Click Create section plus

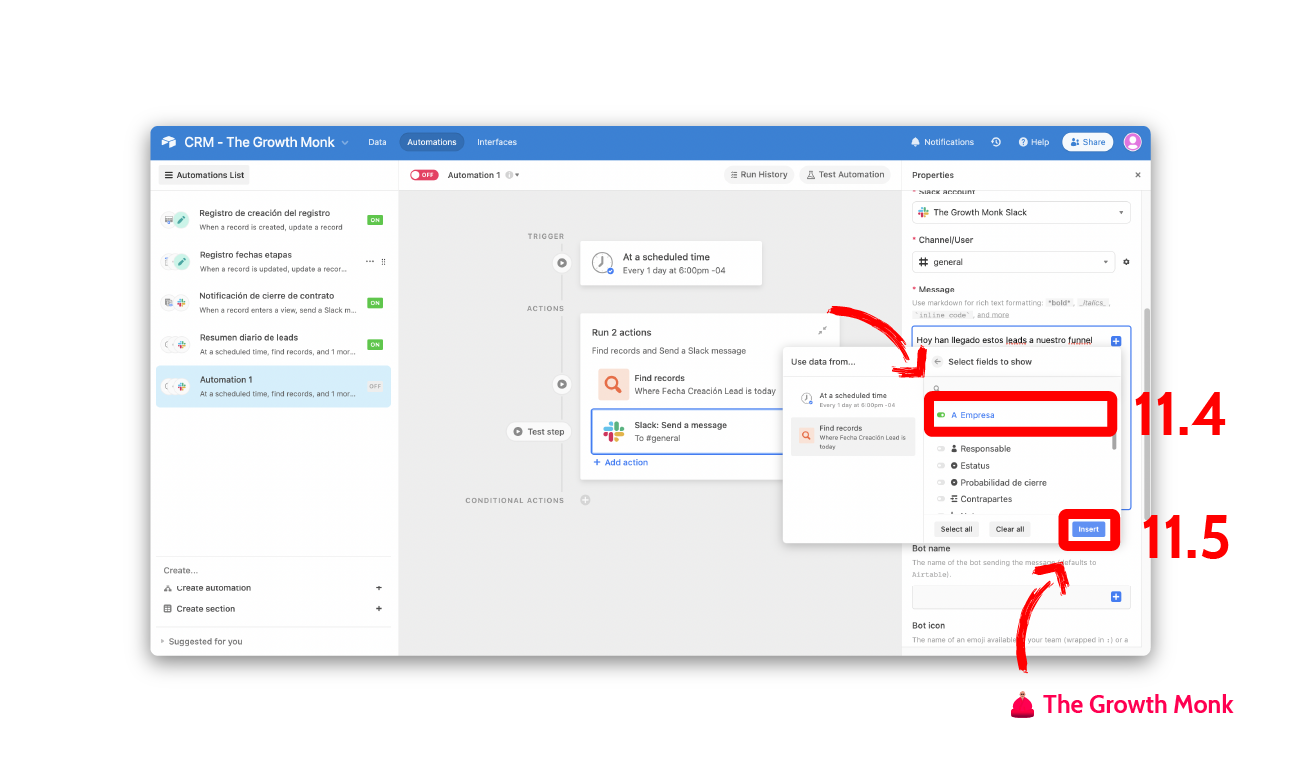click(378, 608)
